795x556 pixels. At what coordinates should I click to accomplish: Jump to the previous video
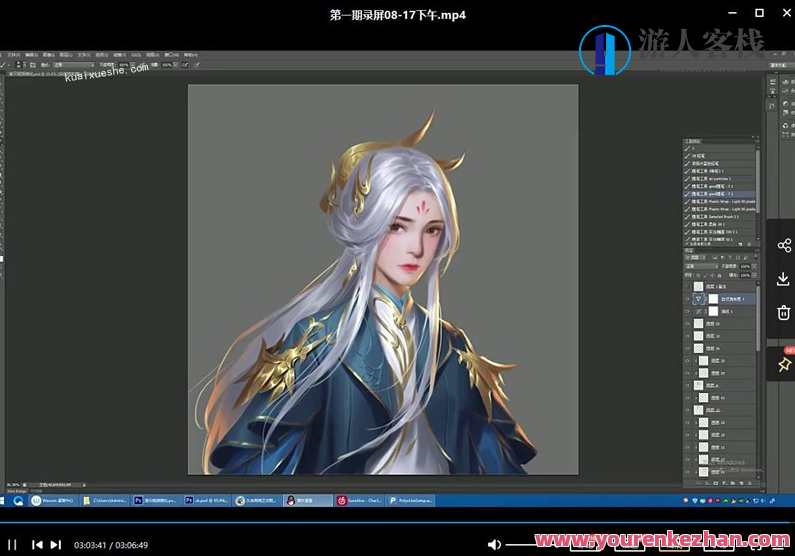(37, 545)
